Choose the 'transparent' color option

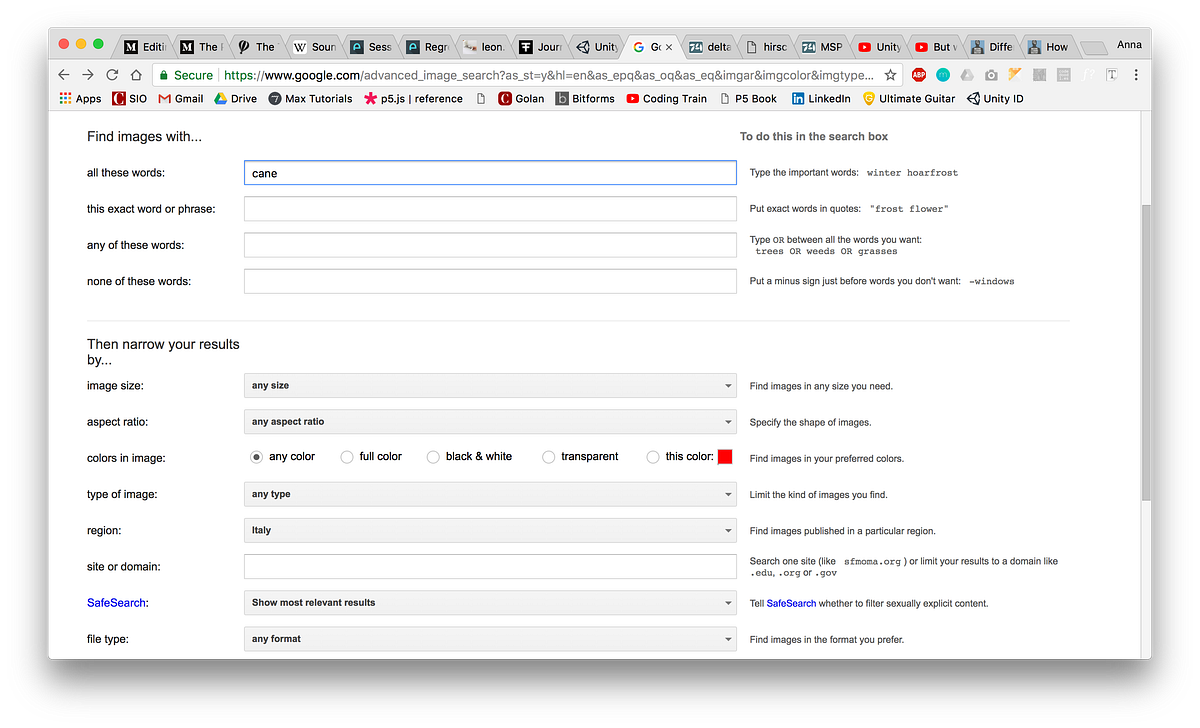(x=548, y=457)
